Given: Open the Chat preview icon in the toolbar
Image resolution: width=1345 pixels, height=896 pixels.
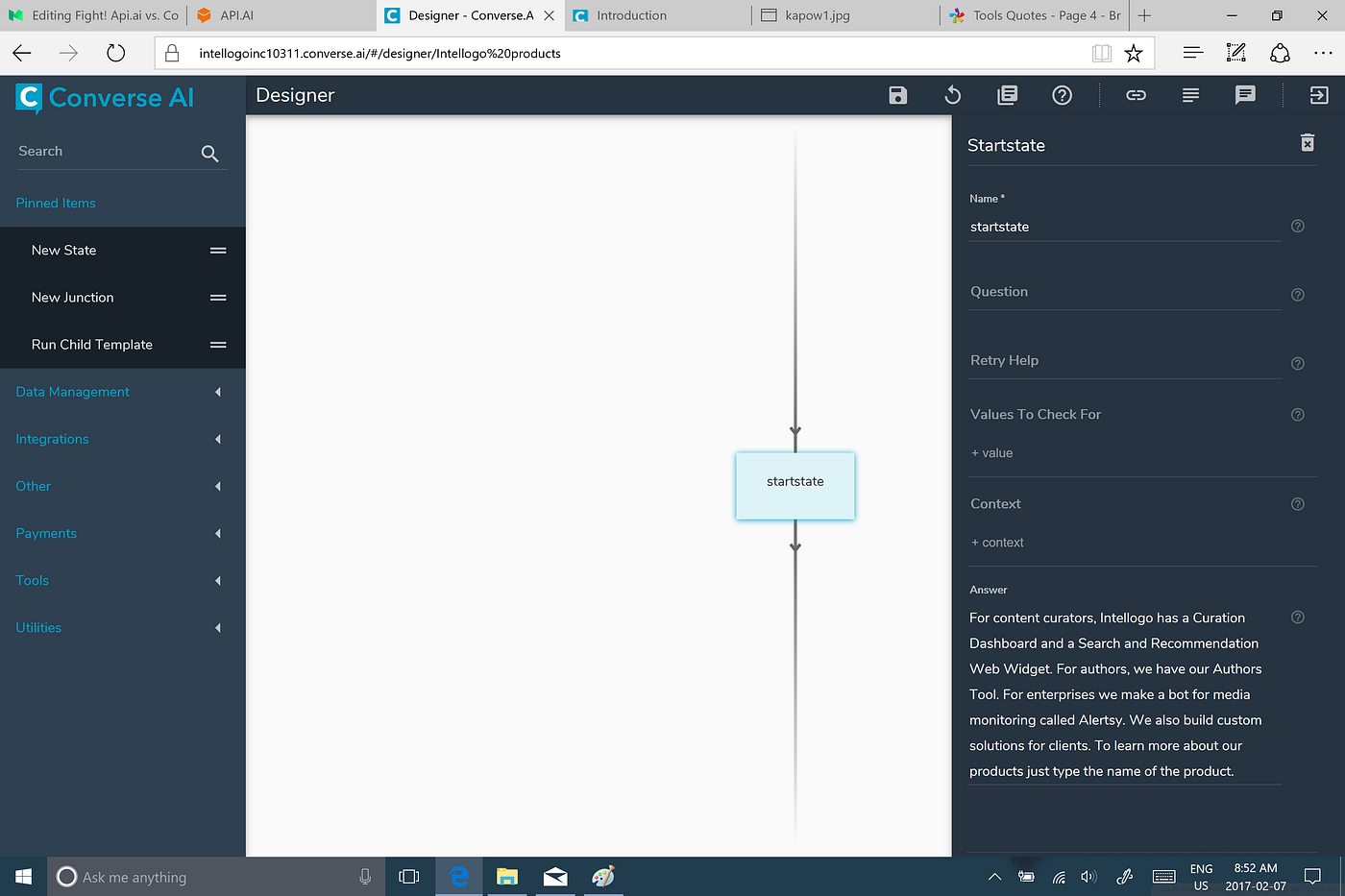Looking at the screenshot, I should point(1245,95).
